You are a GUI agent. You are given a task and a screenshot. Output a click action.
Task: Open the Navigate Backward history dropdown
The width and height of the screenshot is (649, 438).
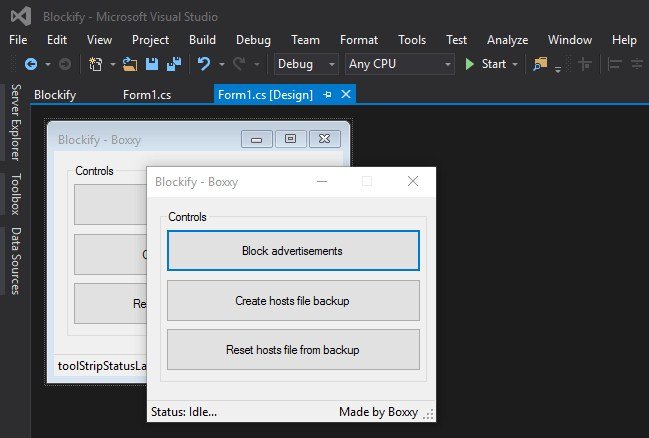48,64
